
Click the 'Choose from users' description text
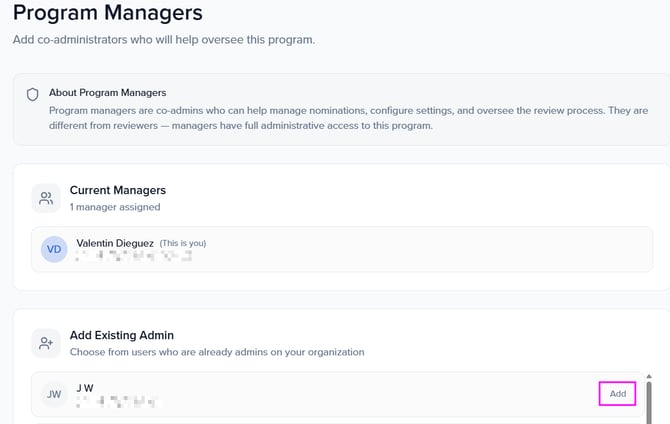click(216, 352)
